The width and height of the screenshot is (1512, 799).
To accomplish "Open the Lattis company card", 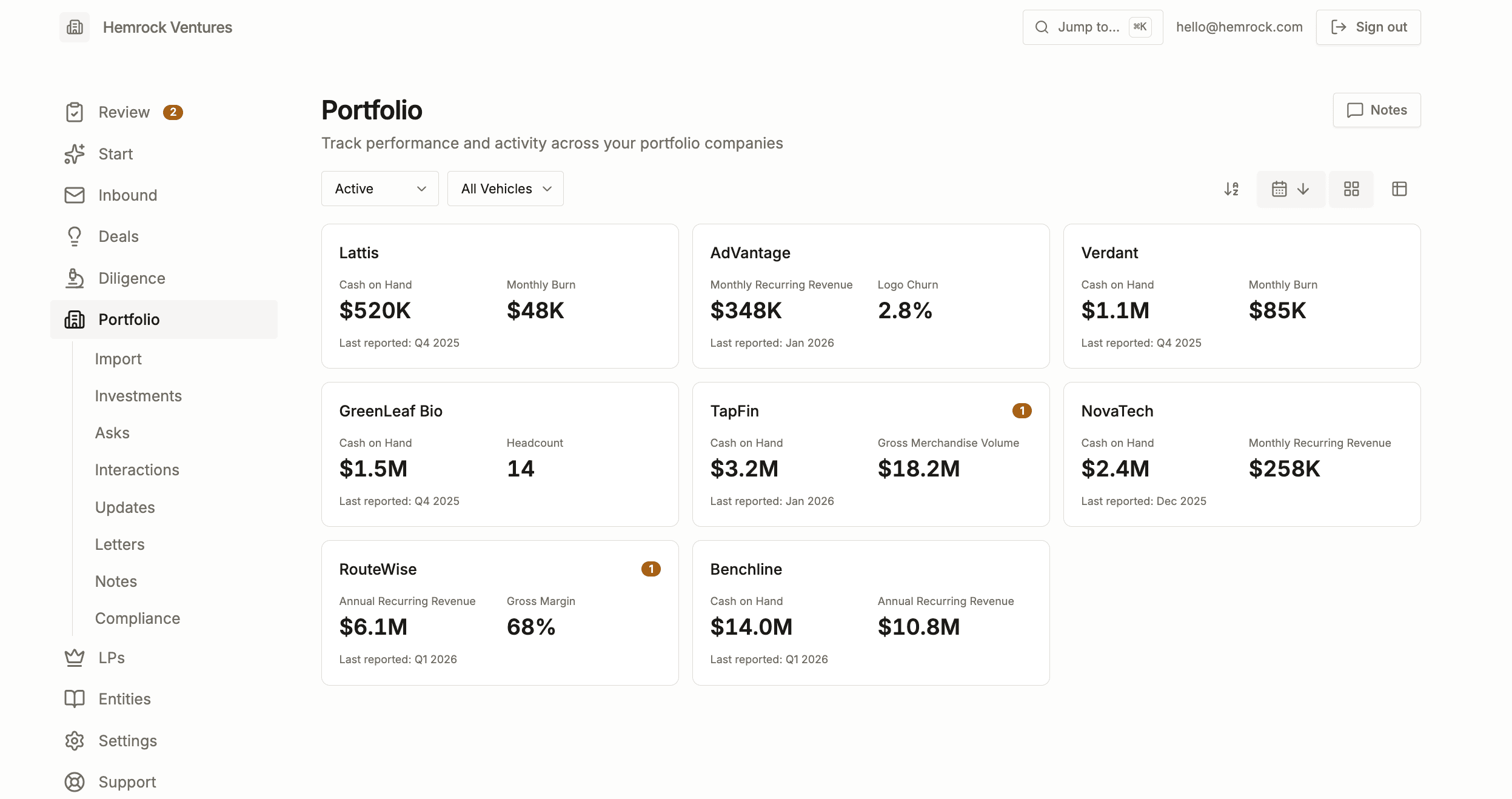I will point(500,296).
